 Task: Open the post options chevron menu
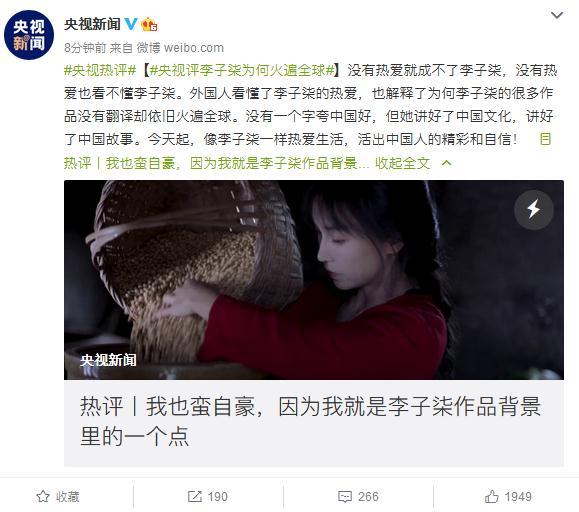[x=557, y=16]
